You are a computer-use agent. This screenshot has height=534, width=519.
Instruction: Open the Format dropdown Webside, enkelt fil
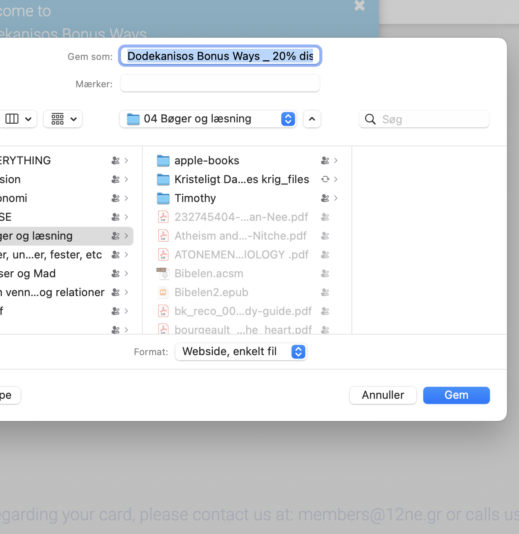click(241, 351)
